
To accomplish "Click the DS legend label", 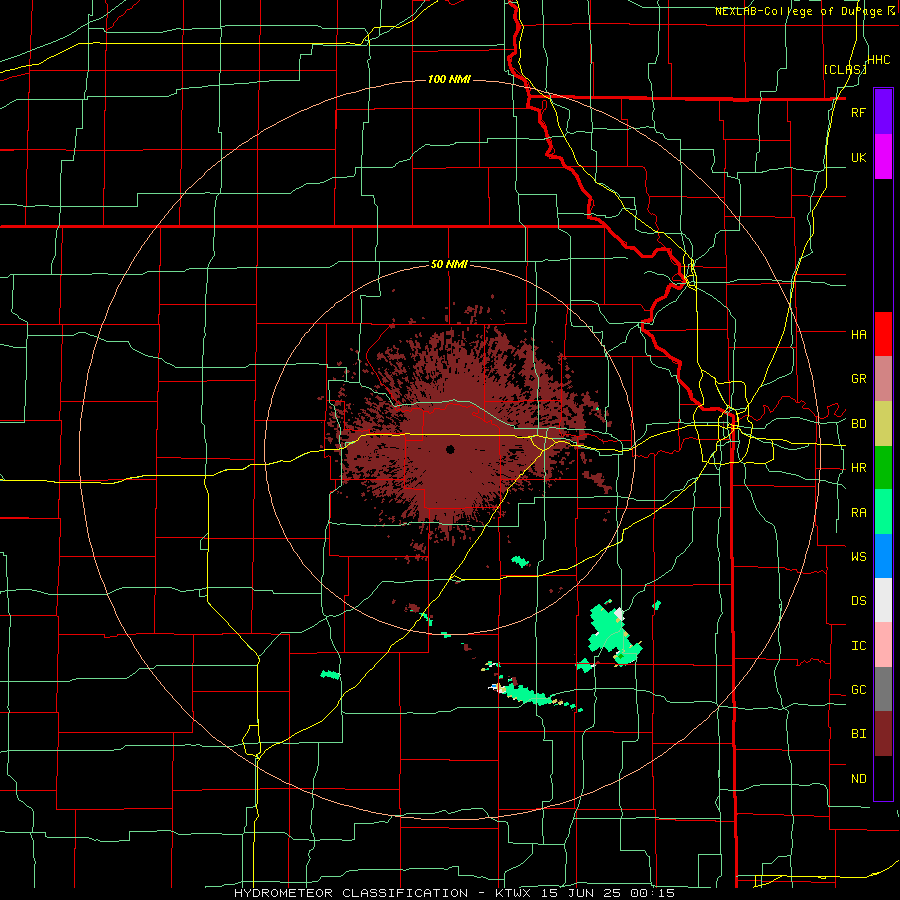I will 859,601.
